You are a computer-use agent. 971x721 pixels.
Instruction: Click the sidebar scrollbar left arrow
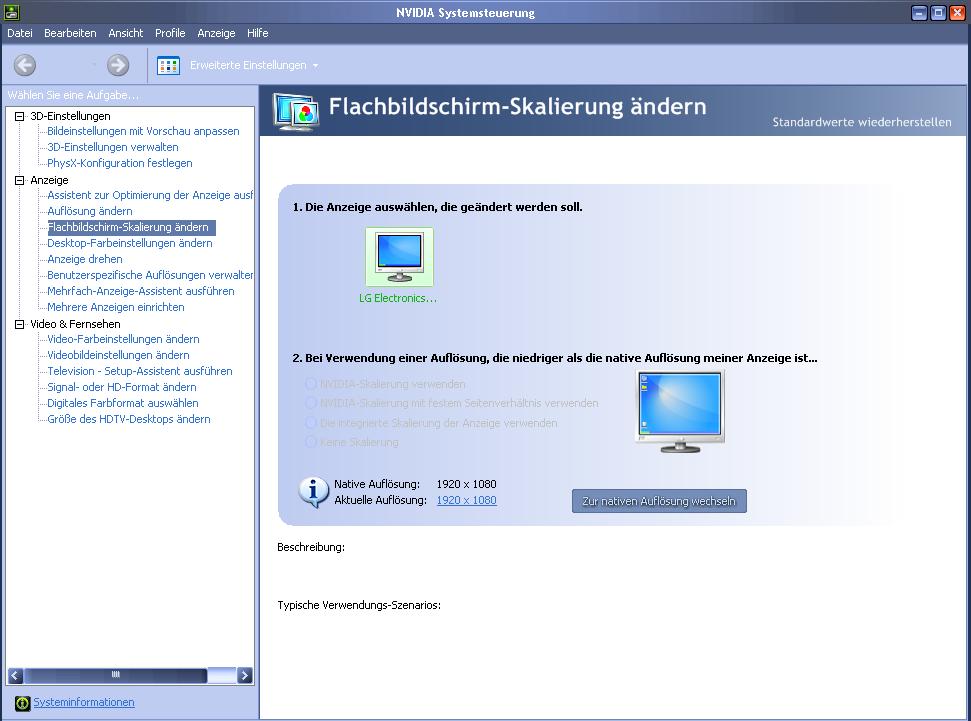(16, 675)
